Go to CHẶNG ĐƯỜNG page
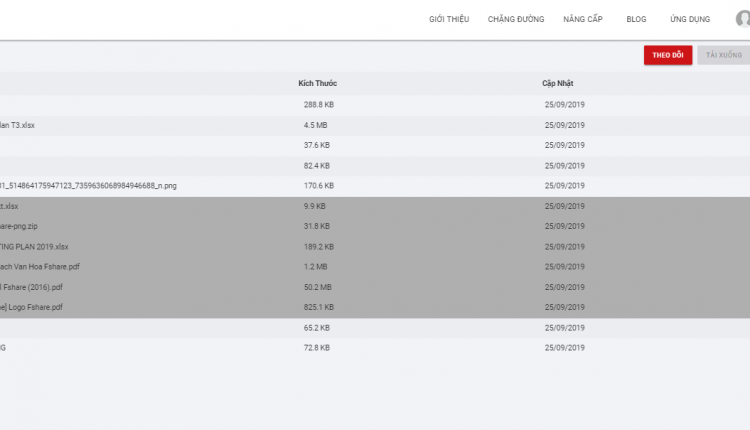750x430 pixels. pyautogui.click(x=516, y=19)
